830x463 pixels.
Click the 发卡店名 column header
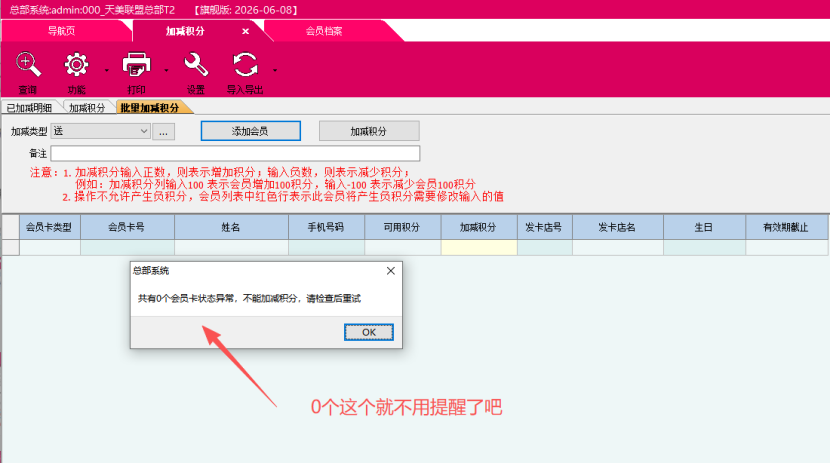coord(618,227)
